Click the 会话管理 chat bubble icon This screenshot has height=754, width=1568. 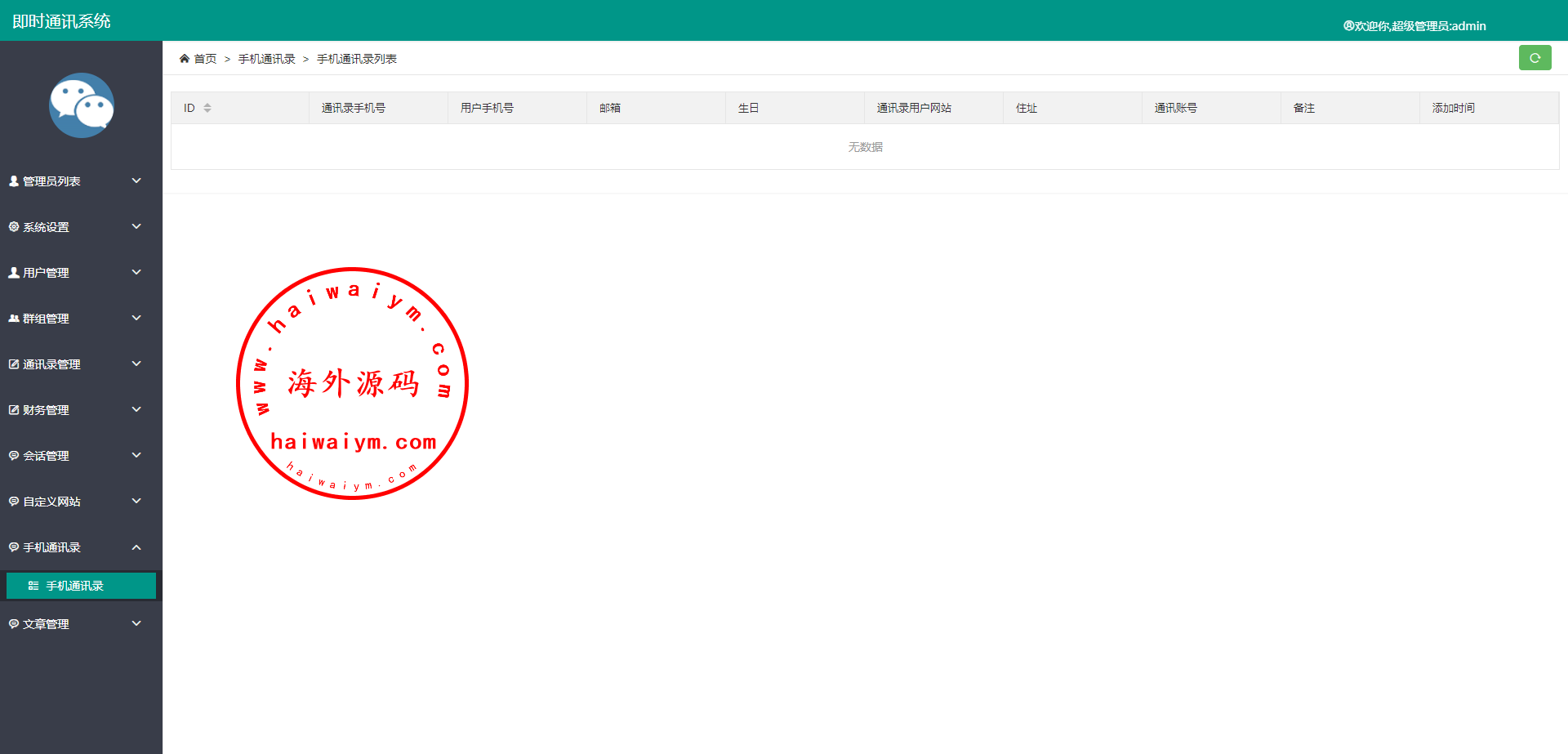(14, 456)
